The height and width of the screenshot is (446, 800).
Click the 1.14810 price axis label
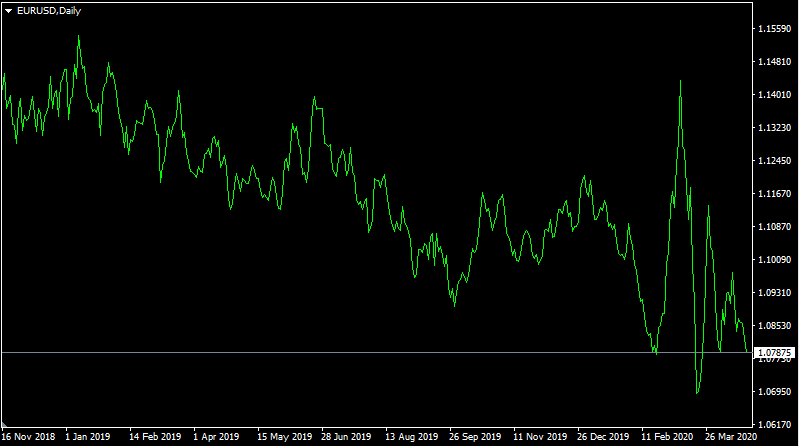774,62
